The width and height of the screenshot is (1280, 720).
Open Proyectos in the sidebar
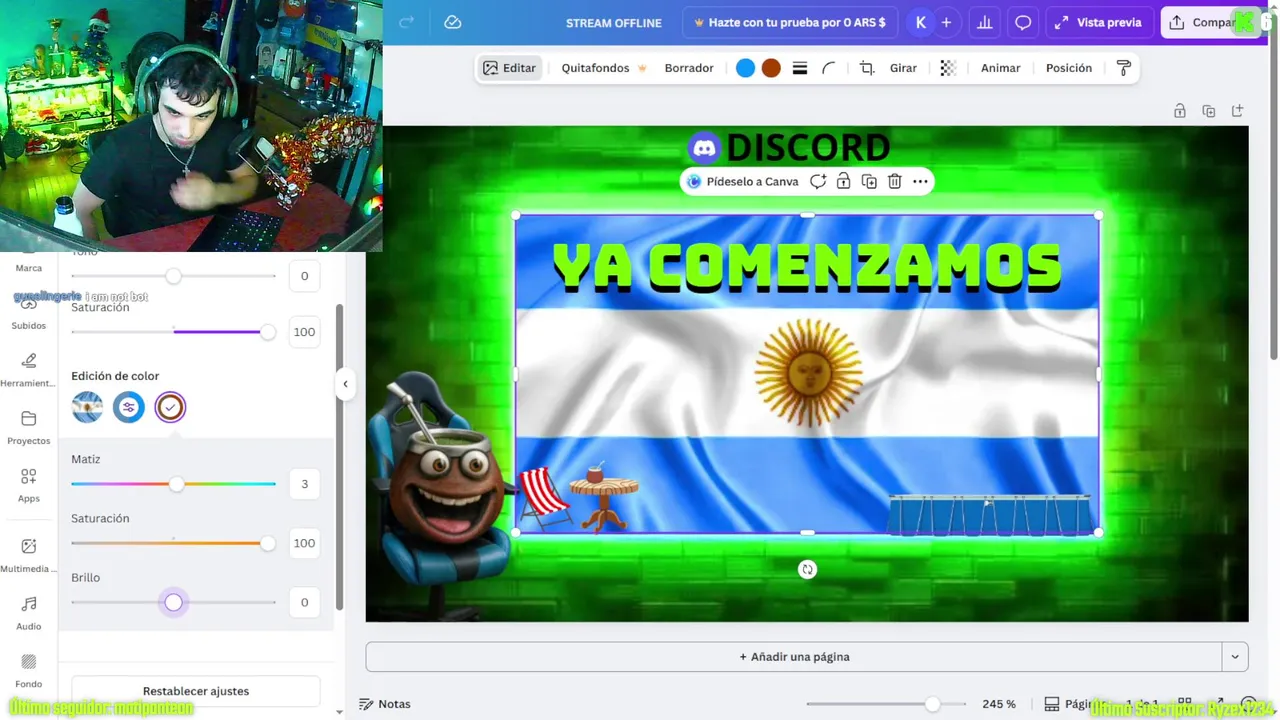(29, 428)
